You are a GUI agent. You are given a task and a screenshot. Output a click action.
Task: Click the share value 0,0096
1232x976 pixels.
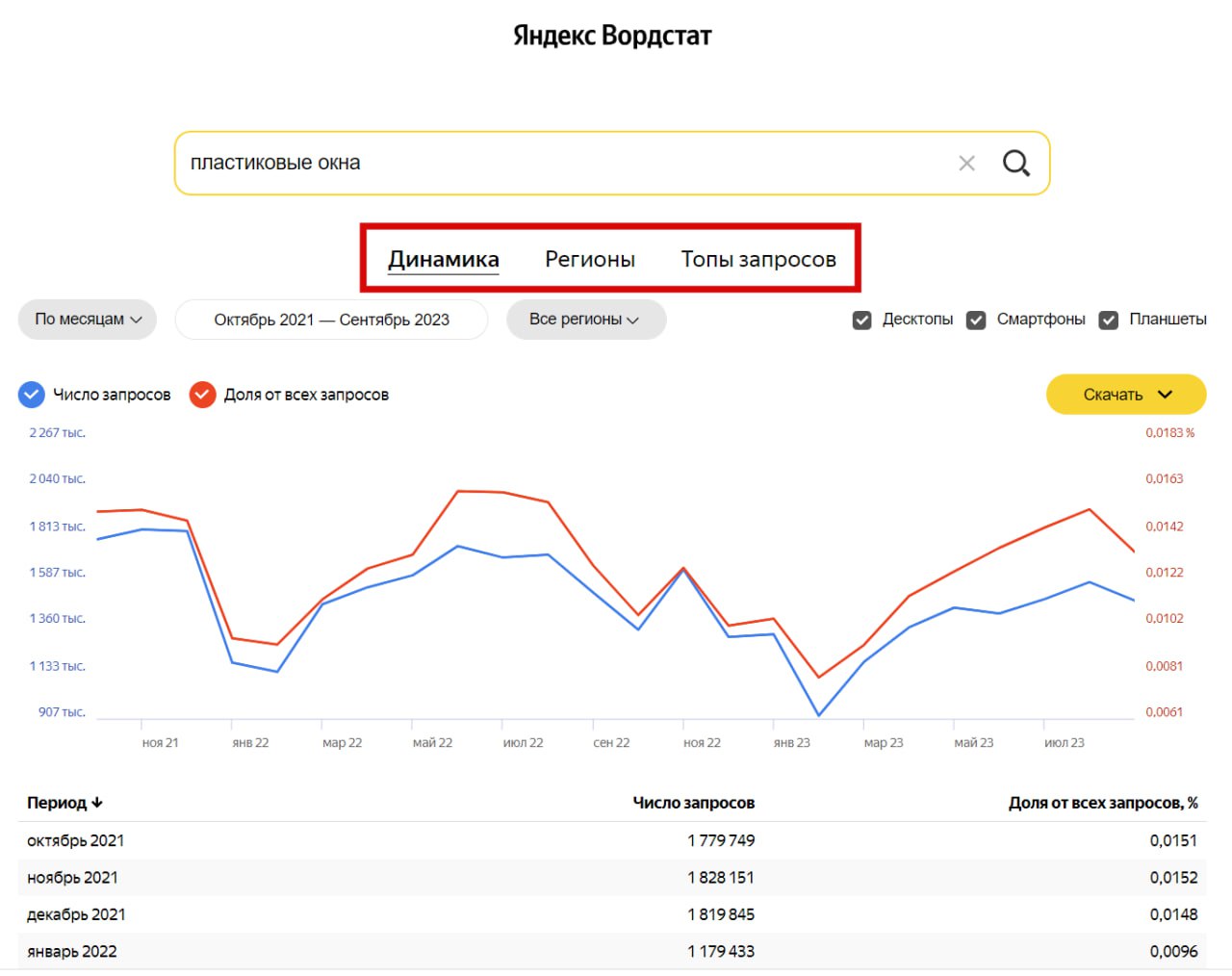[x=1173, y=951]
